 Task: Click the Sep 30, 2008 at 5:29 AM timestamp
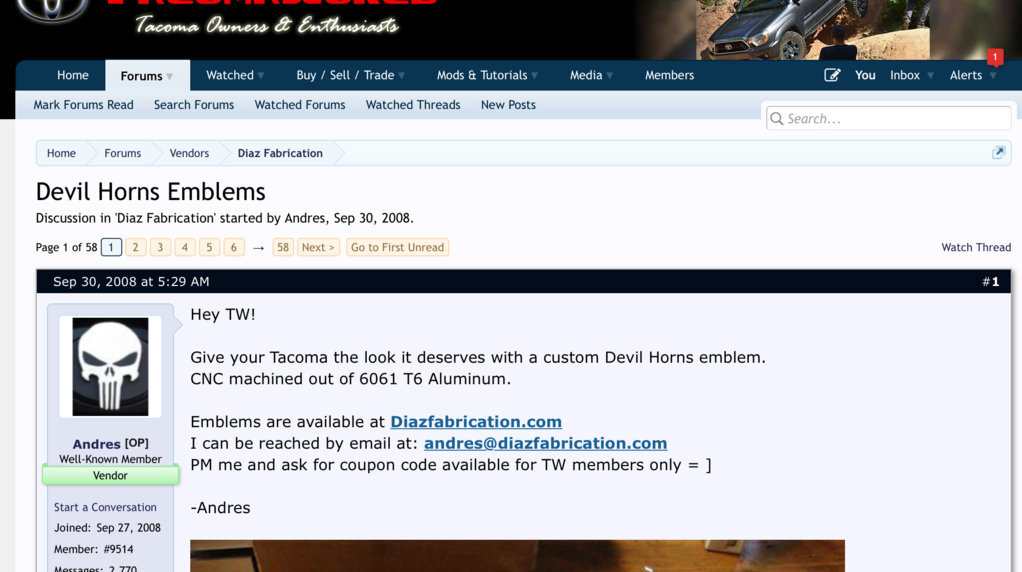click(x=131, y=281)
